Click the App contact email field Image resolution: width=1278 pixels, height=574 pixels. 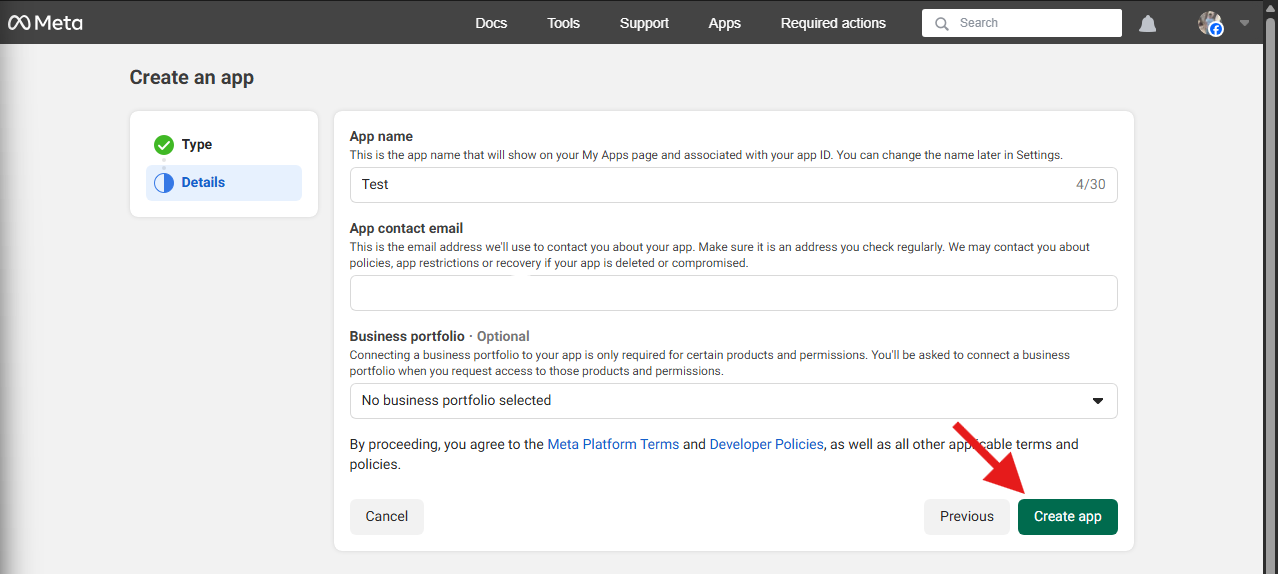pyautogui.click(x=733, y=293)
